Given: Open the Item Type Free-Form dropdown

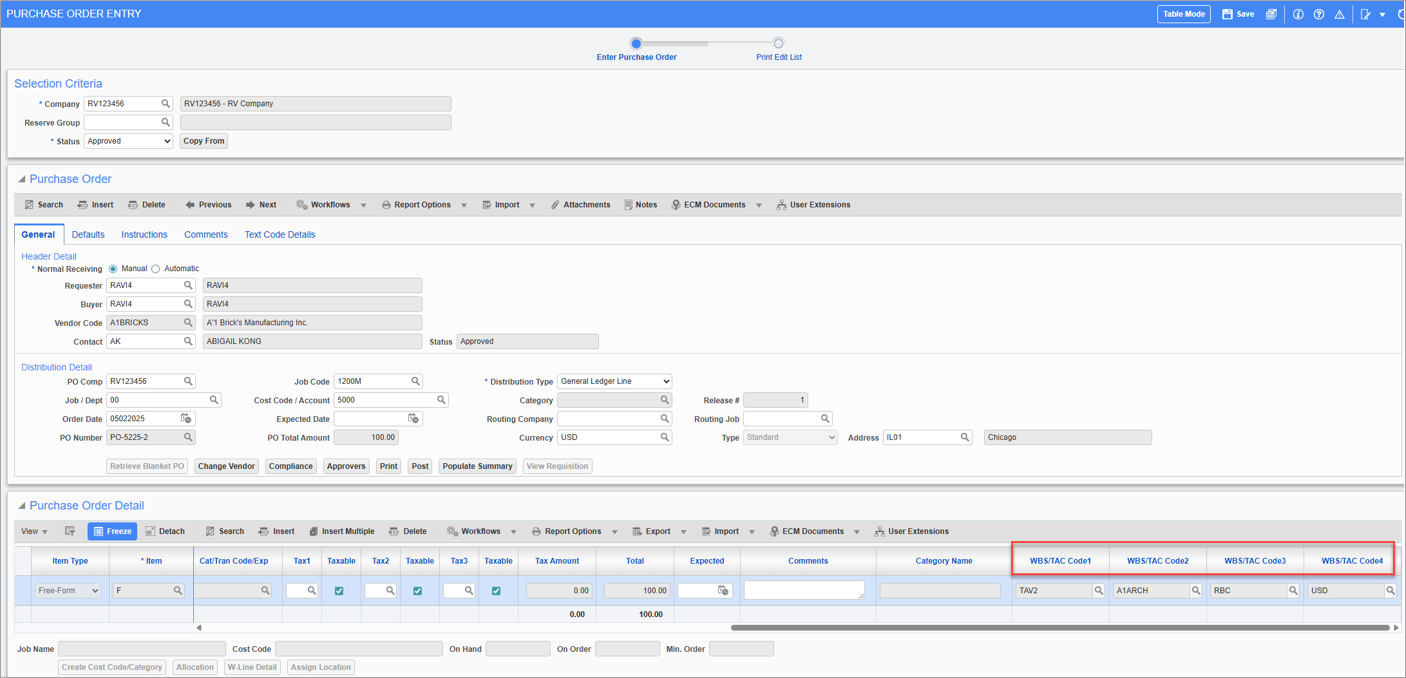Looking at the screenshot, I should tap(69, 591).
